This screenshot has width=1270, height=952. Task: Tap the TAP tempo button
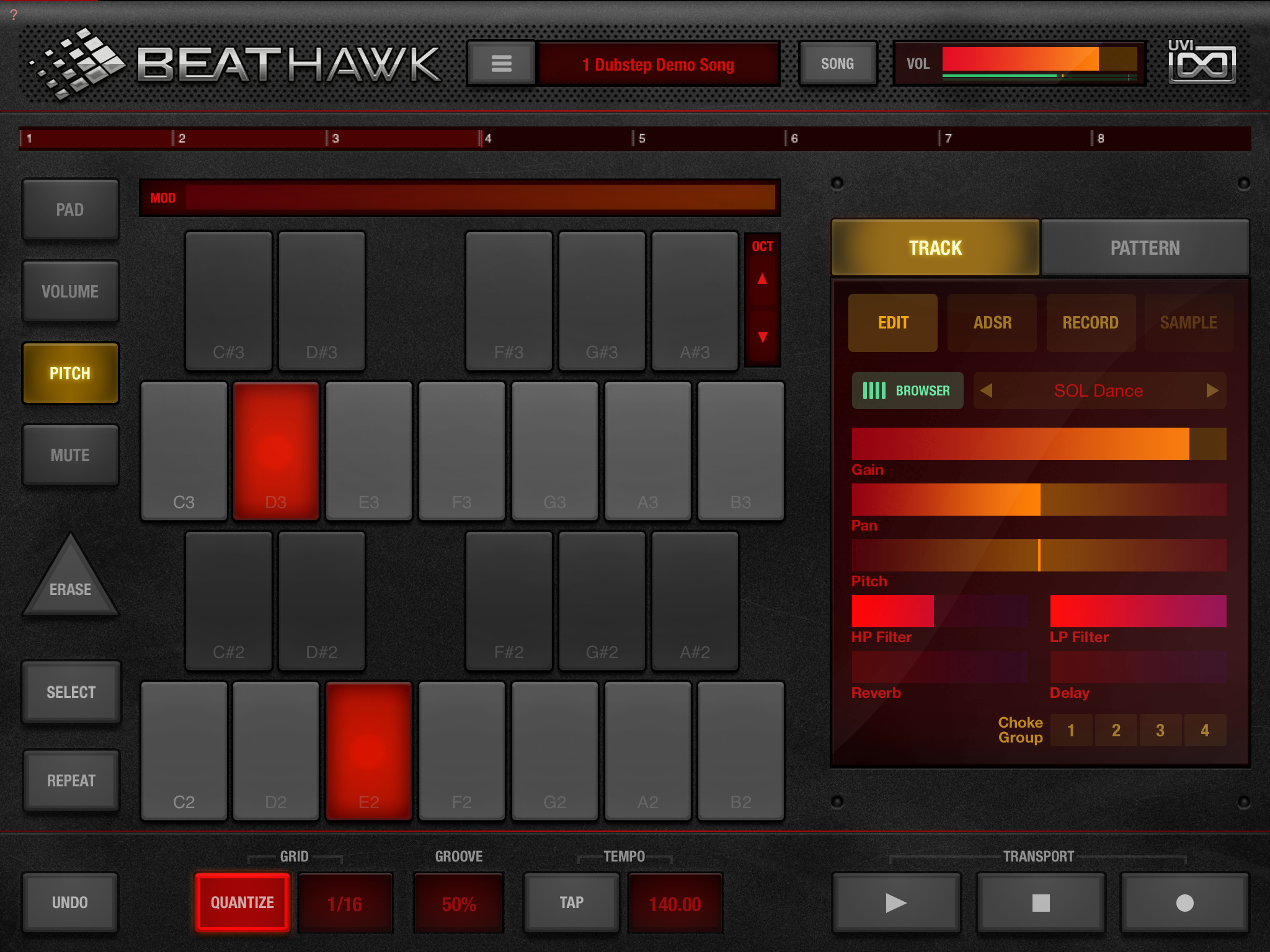point(572,902)
